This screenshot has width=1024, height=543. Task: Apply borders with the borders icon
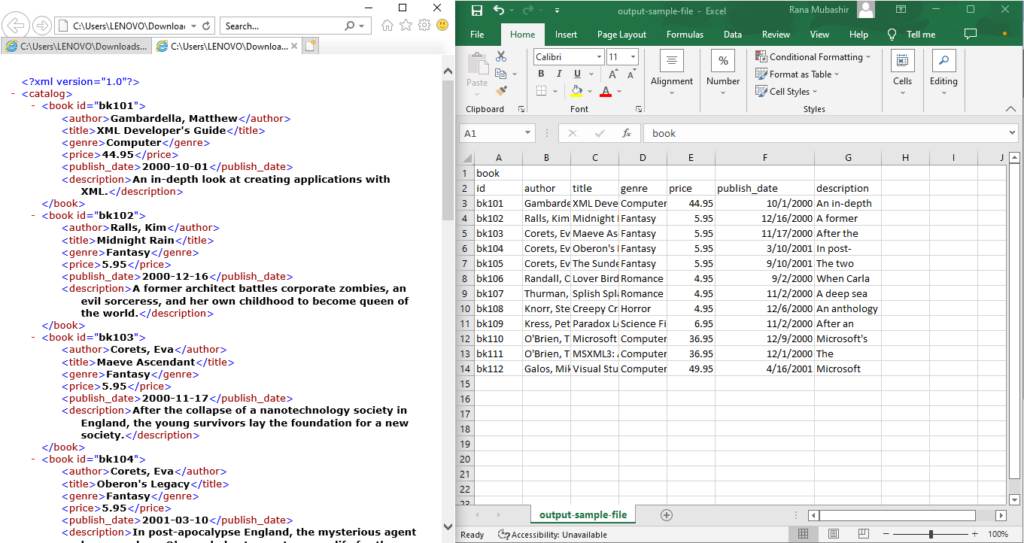coord(541,91)
